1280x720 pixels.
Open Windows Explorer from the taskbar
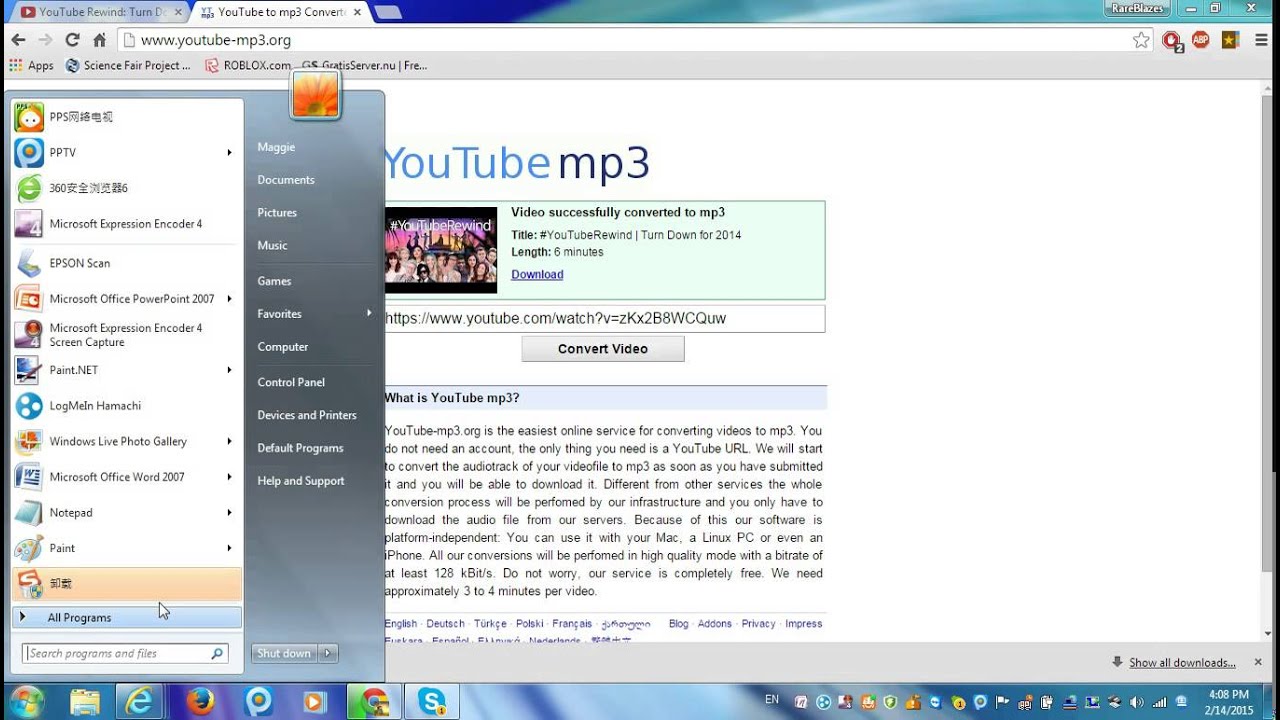tap(85, 701)
